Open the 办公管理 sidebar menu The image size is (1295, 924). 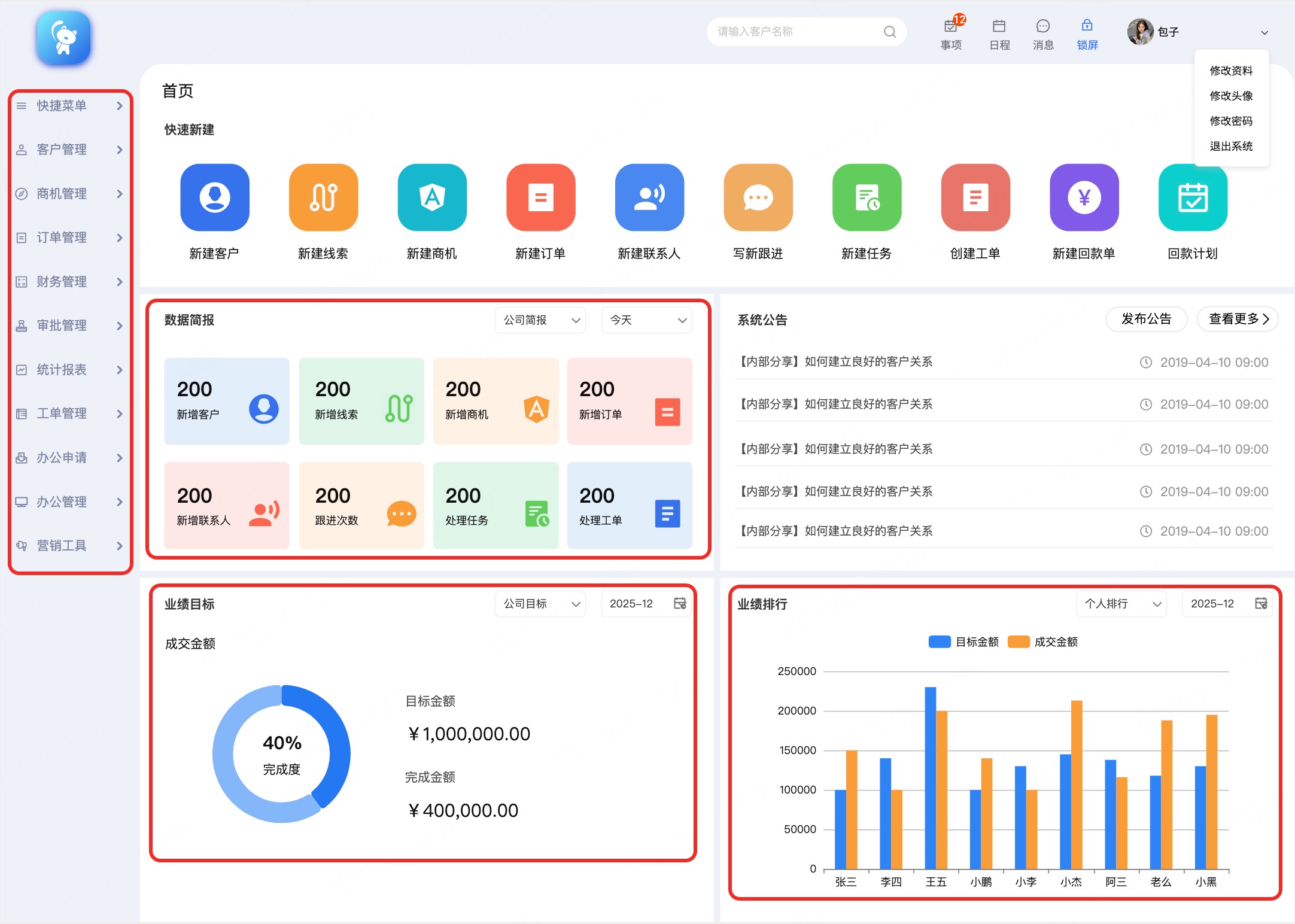(x=71, y=502)
